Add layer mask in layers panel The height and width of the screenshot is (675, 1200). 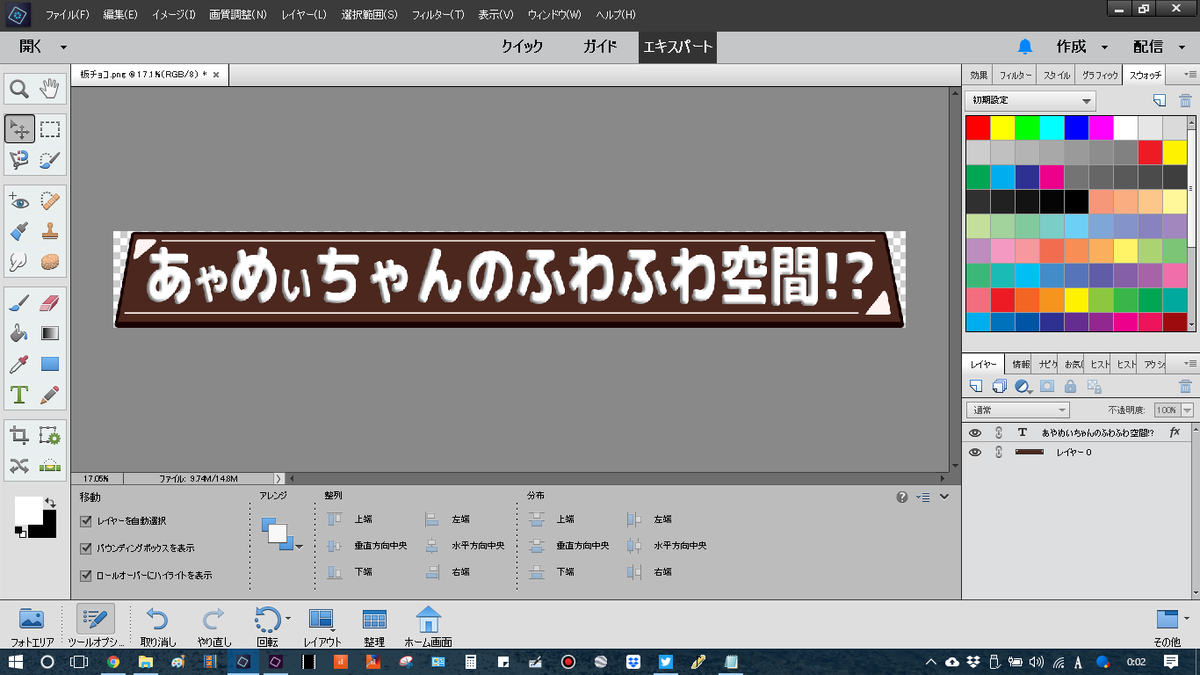click(1047, 386)
